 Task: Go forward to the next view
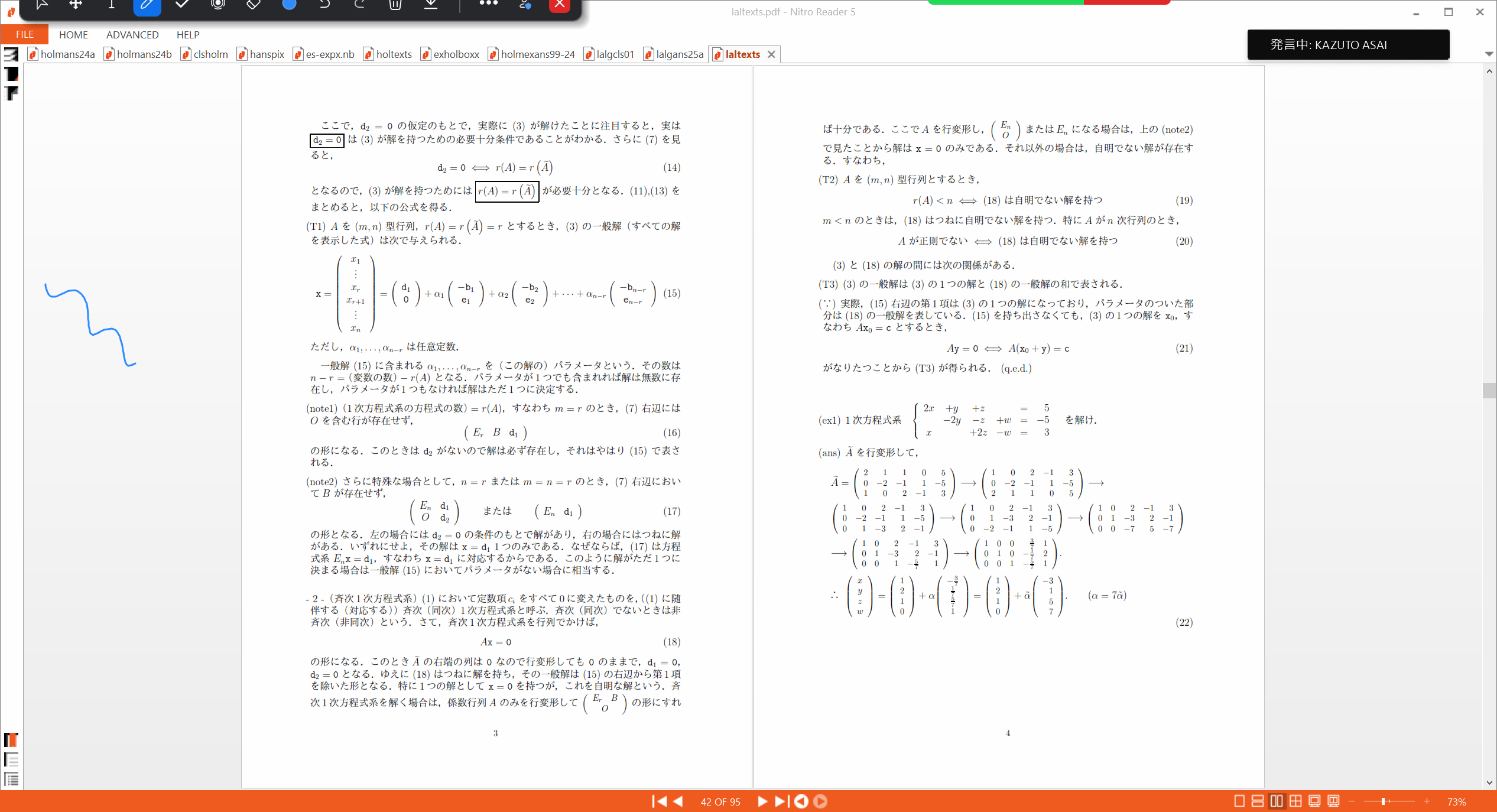[x=820, y=801]
